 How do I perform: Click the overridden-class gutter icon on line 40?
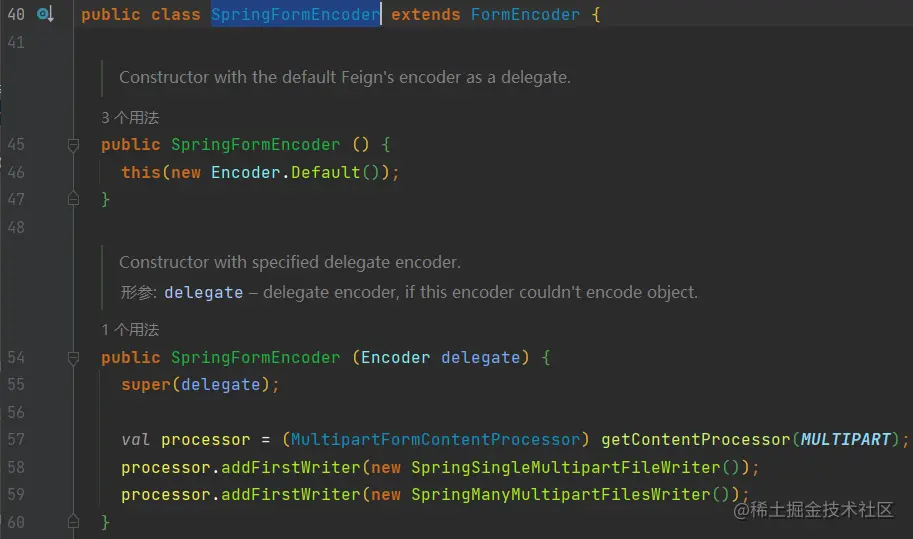45,14
